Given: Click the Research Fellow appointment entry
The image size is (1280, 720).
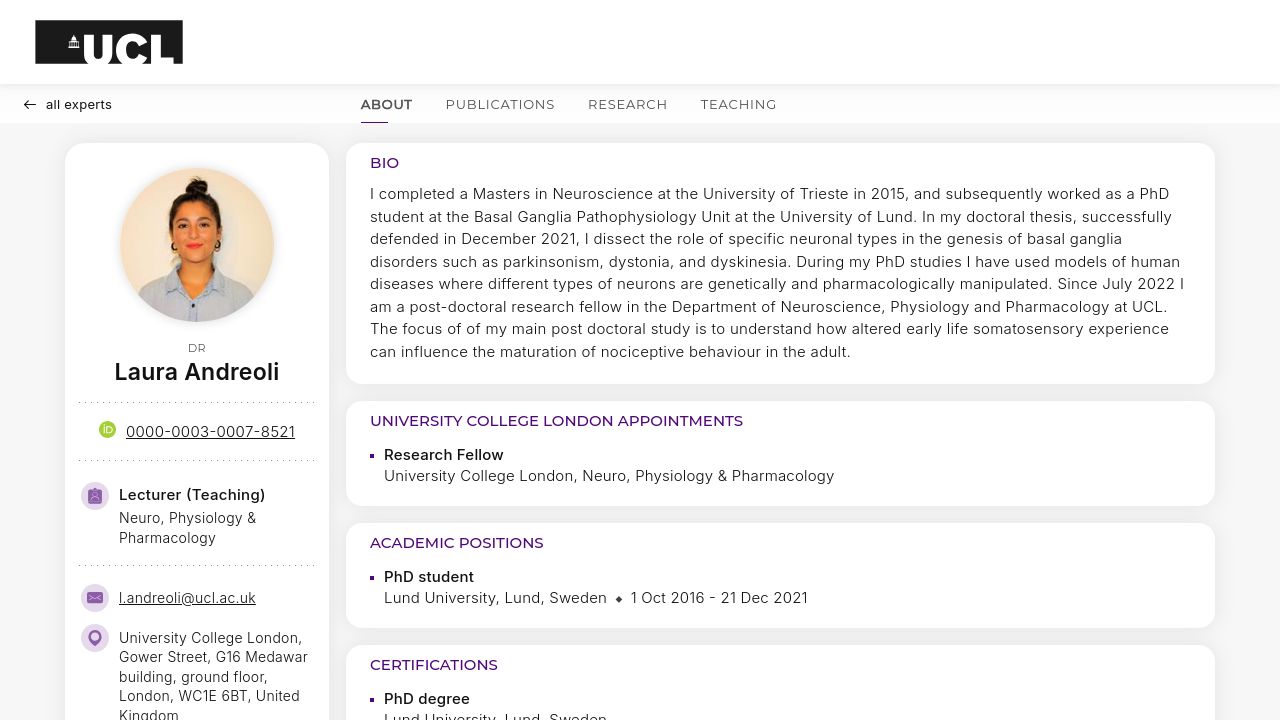Looking at the screenshot, I should coord(444,455).
